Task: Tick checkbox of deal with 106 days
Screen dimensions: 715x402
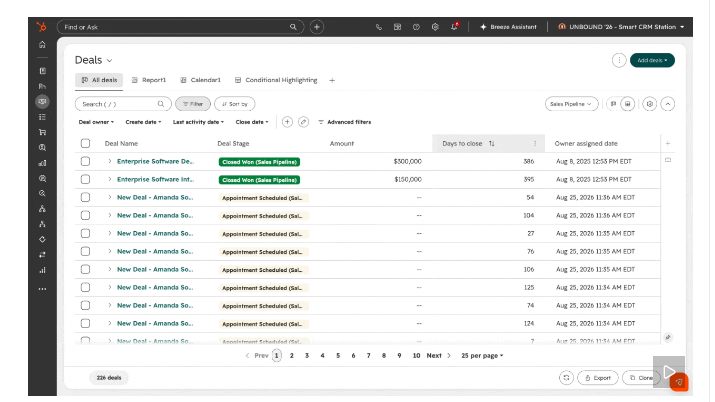Action: pyautogui.click(x=85, y=269)
